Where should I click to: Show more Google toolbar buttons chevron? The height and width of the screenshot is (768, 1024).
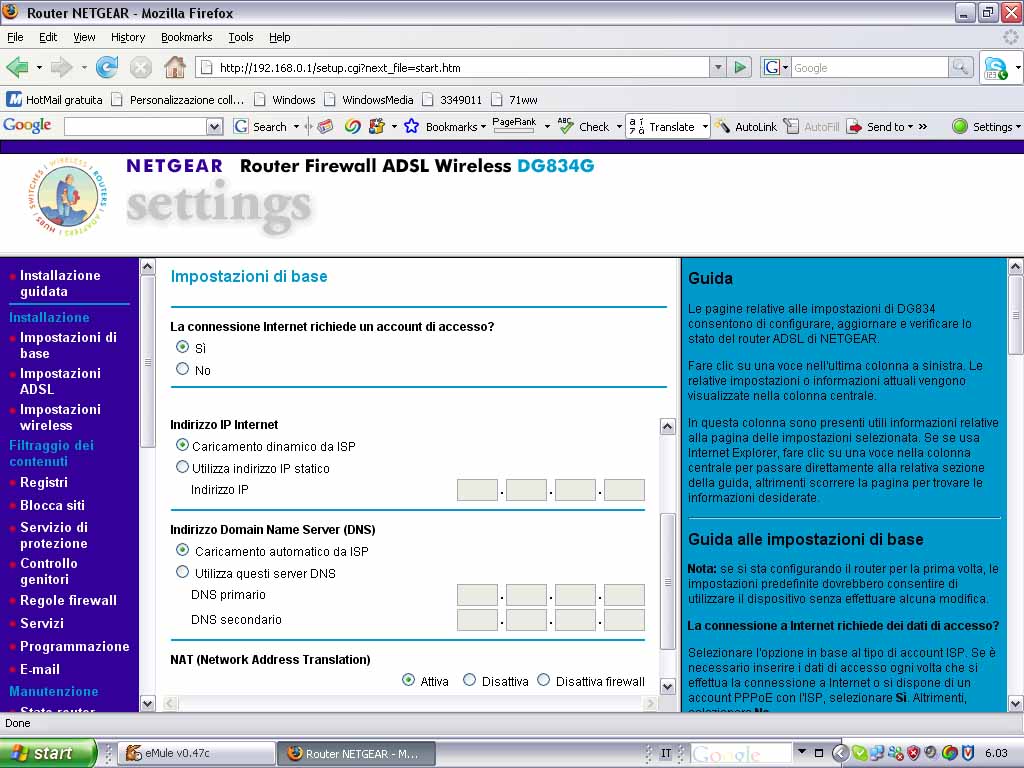pyautogui.click(x=923, y=127)
